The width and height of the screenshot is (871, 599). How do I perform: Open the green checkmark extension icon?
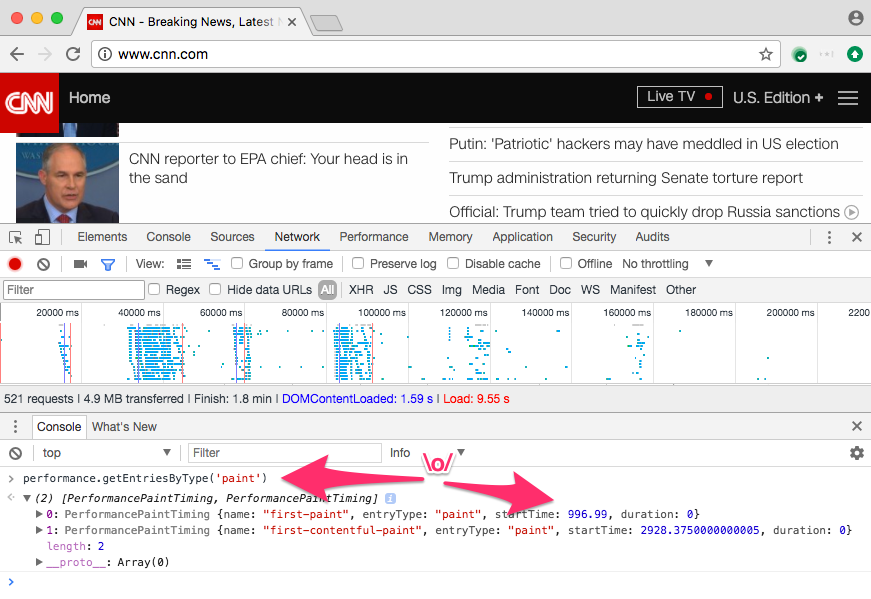coord(799,54)
